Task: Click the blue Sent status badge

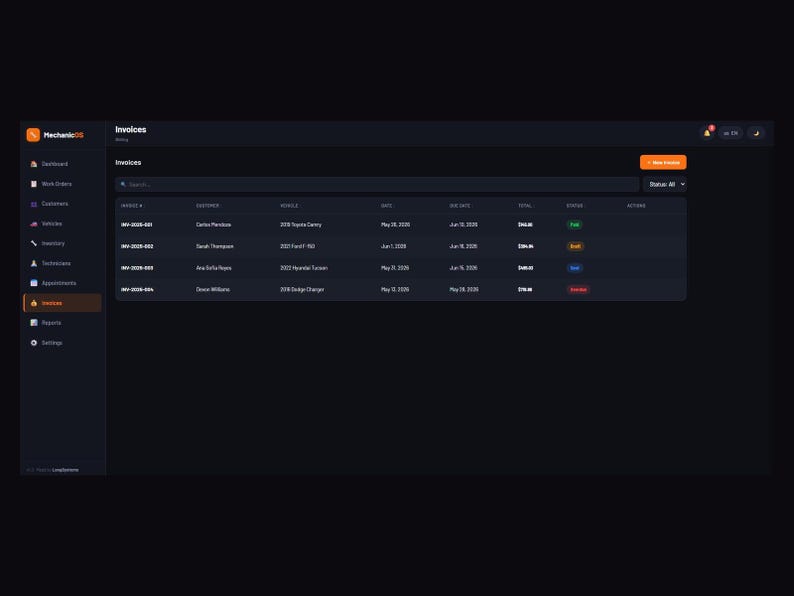Action: 575,268
